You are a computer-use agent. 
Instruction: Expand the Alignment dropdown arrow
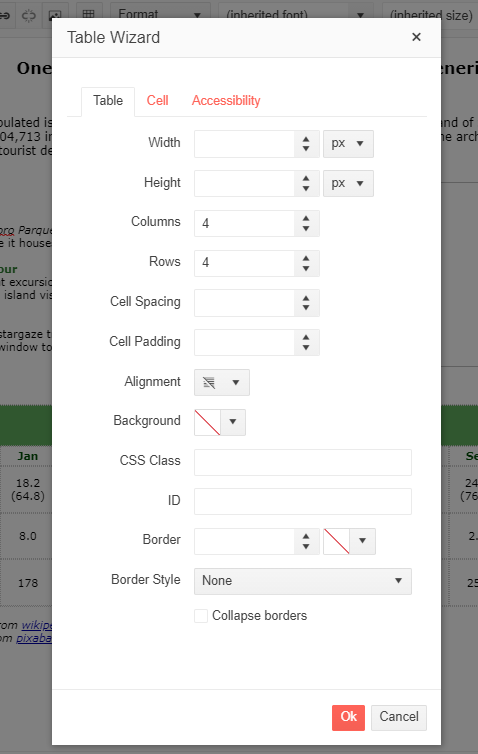point(236,383)
